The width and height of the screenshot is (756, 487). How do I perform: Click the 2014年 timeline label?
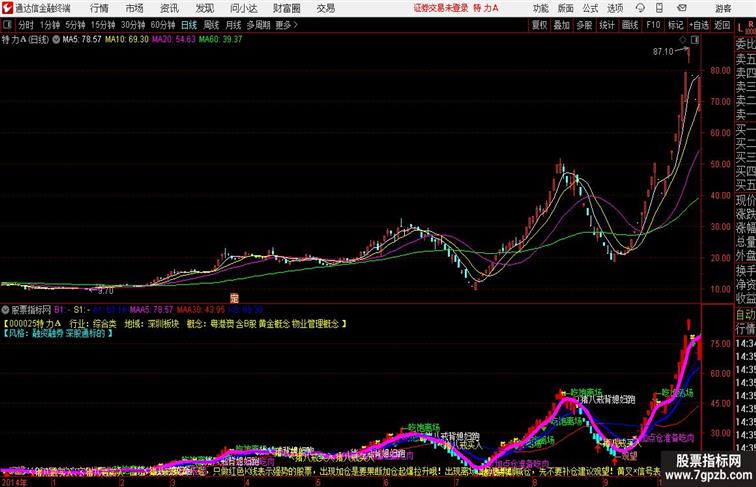click(x=14, y=483)
